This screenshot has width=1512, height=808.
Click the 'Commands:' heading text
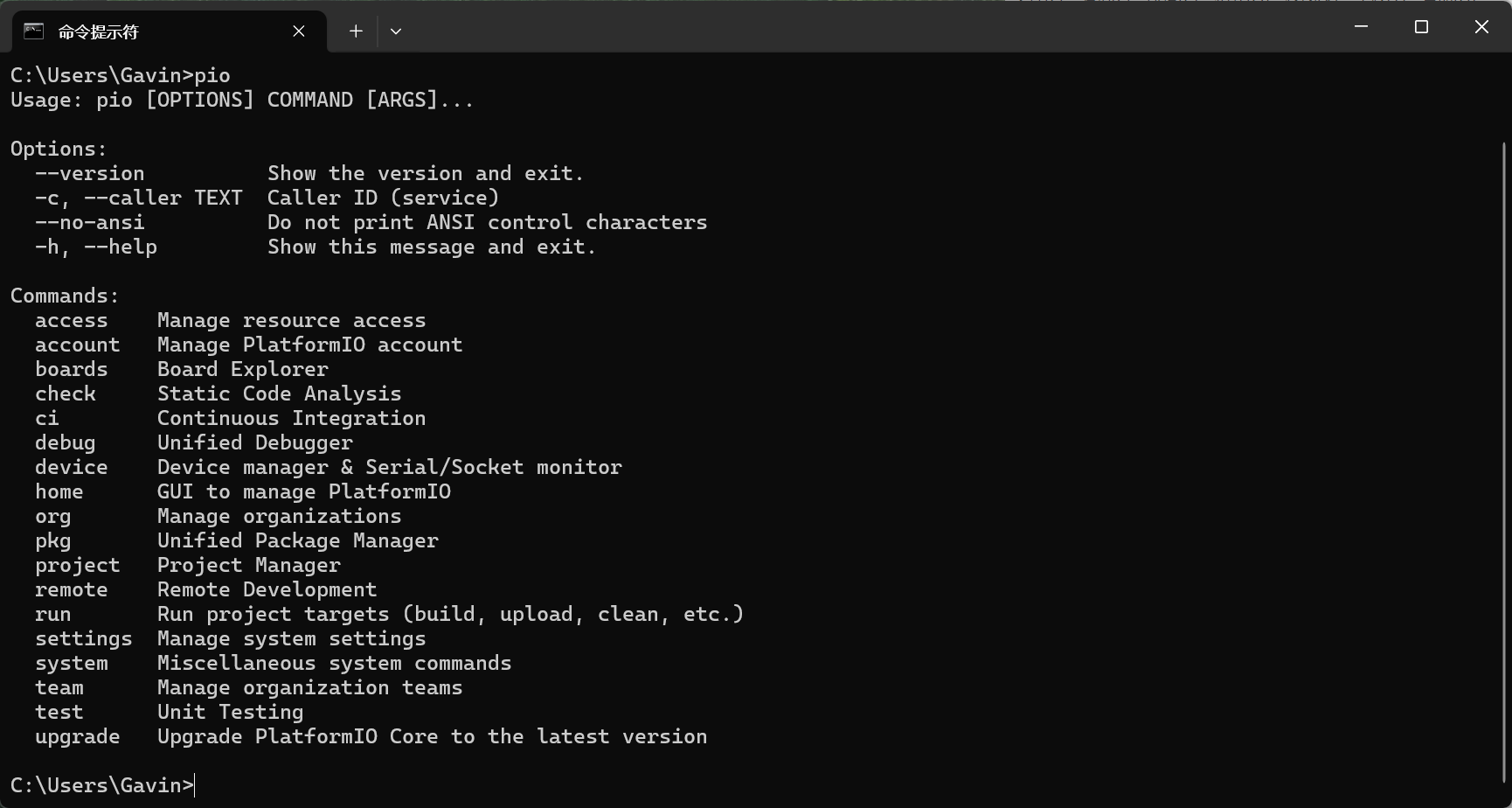point(65,296)
